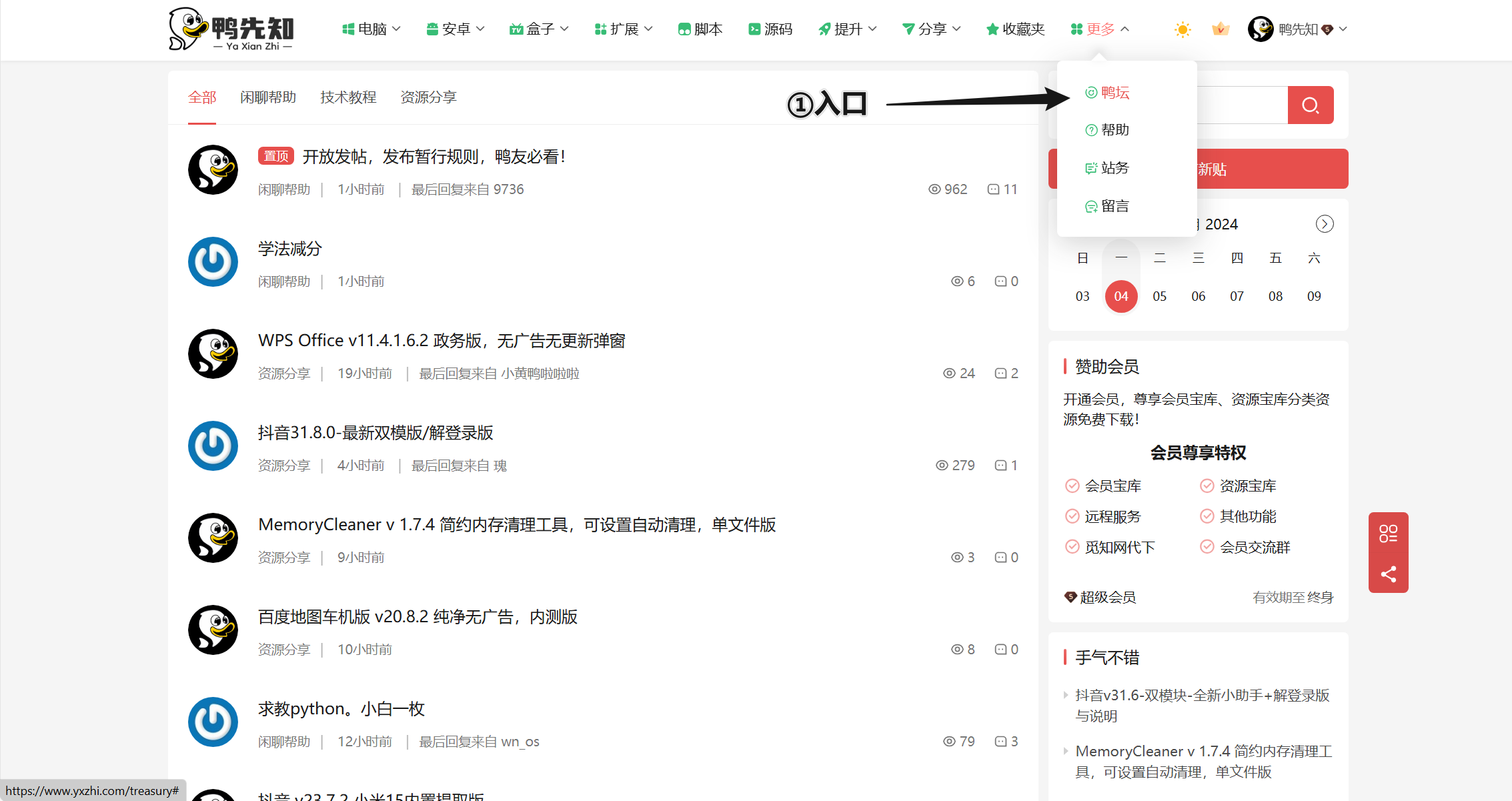
Task: Switch to the 技术教程 tab
Action: (x=348, y=97)
